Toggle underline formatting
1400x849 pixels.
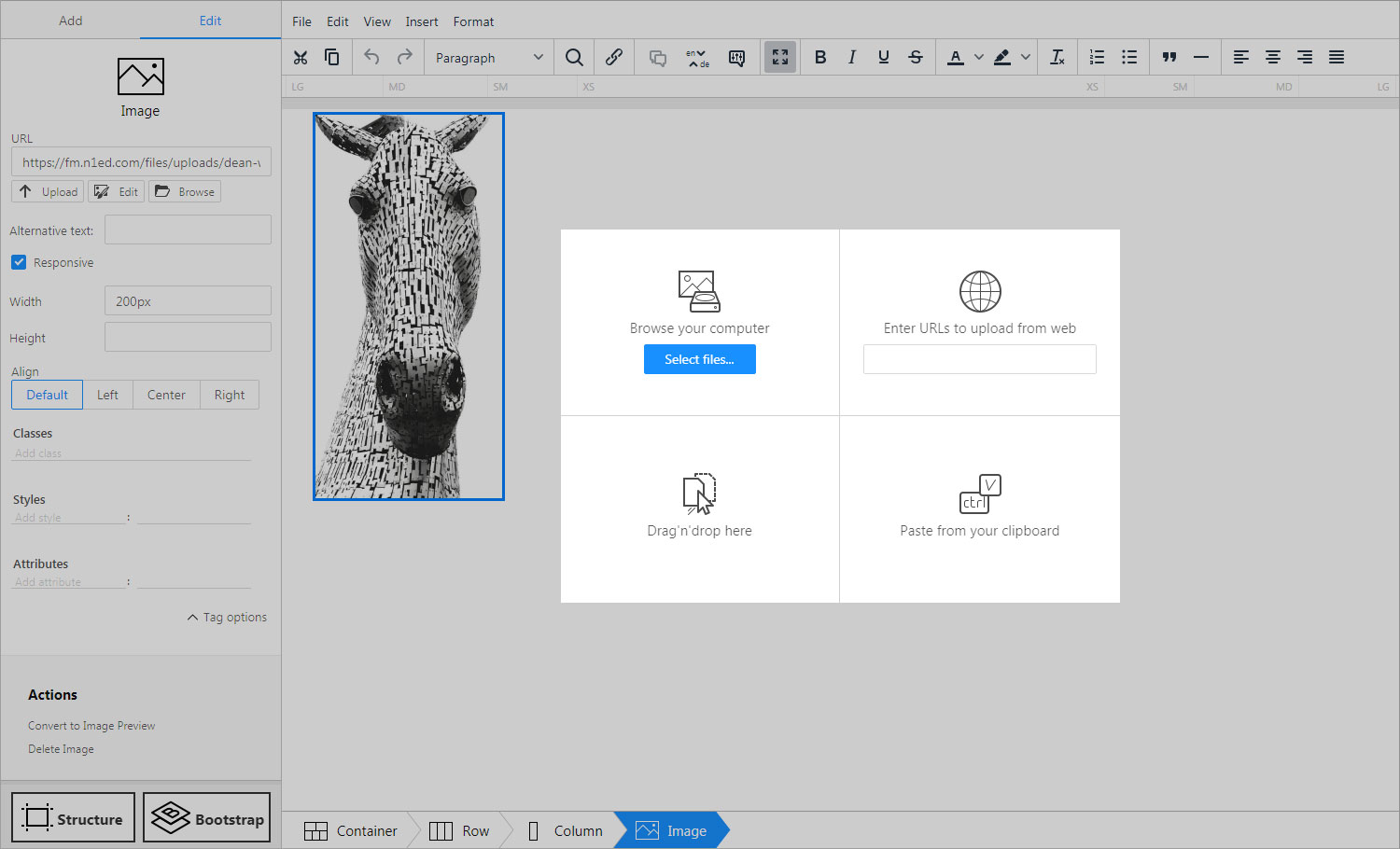click(x=884, y=58)
